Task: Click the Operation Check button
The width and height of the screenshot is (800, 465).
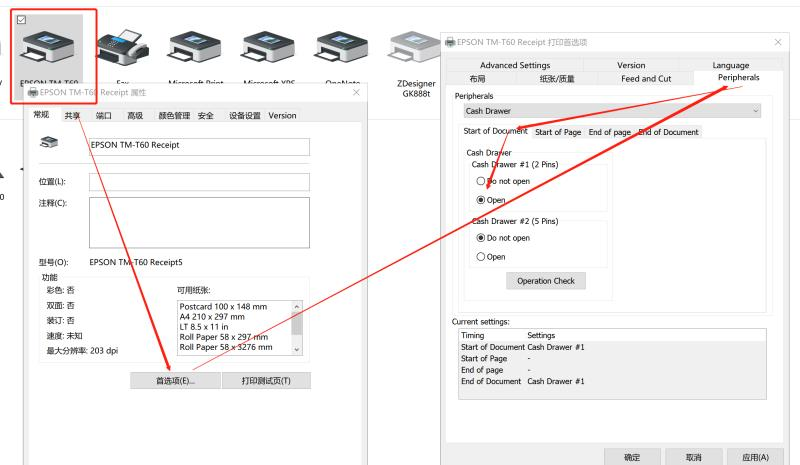Action: point(546,281)
